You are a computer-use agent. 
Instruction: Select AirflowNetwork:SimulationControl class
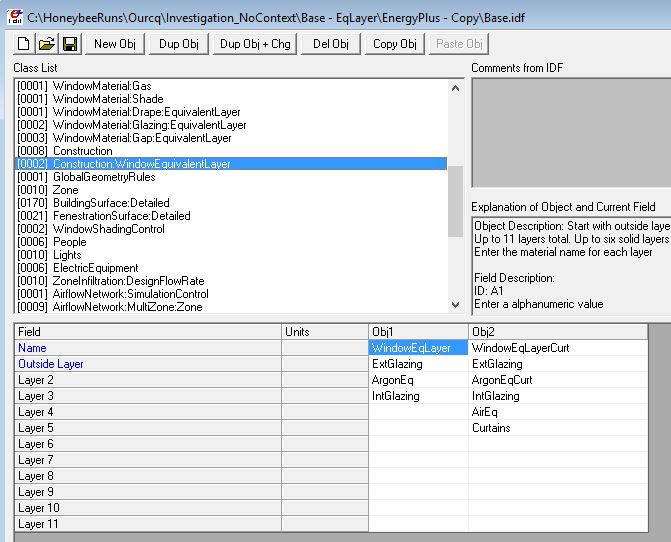tap(231, 294)
